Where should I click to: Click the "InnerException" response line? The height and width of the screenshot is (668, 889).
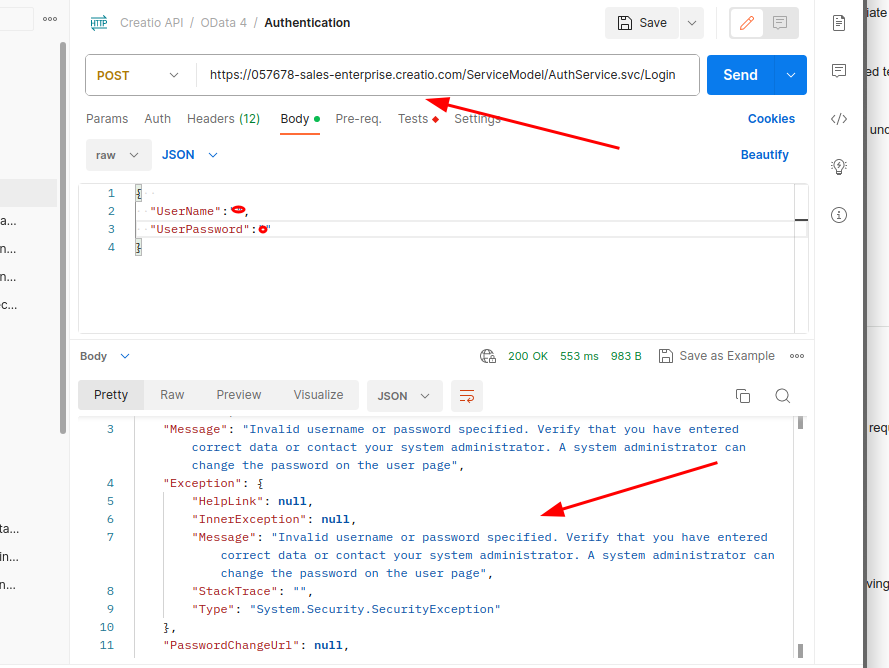(x=274, y=519)
